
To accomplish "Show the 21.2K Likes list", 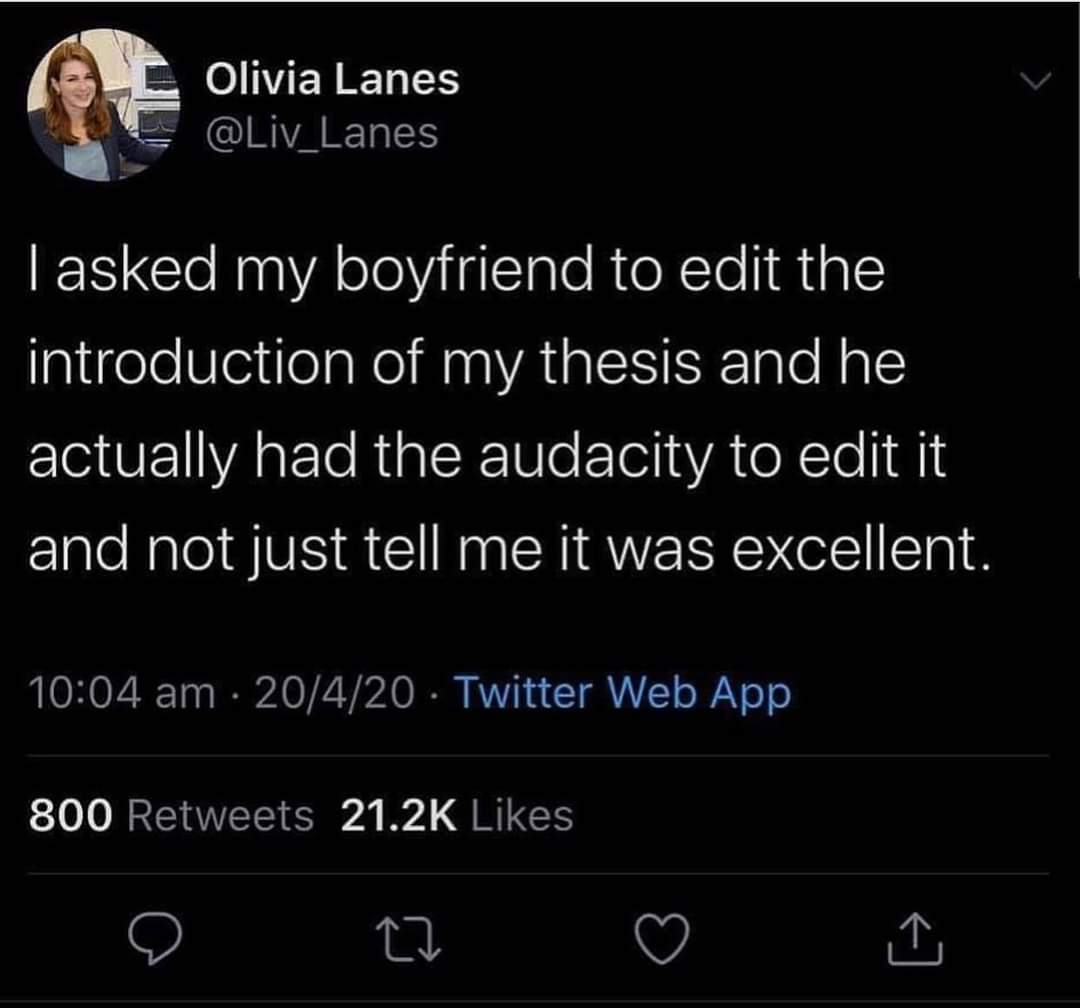I will click(x=457, y=816).
